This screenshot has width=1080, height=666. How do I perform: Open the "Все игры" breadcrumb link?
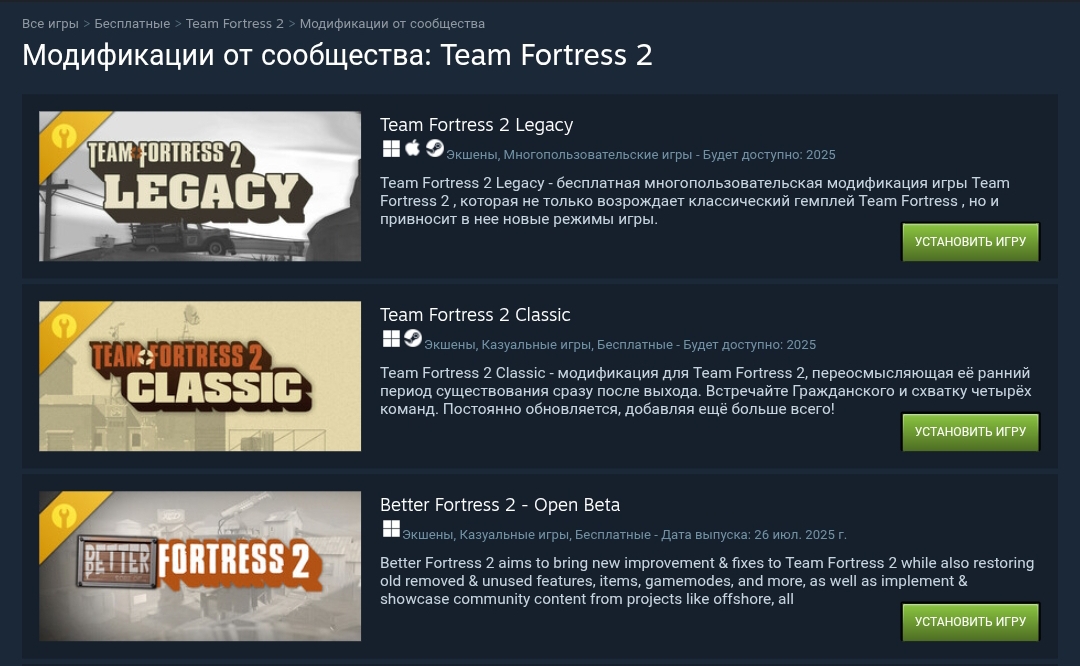point(50,23)
